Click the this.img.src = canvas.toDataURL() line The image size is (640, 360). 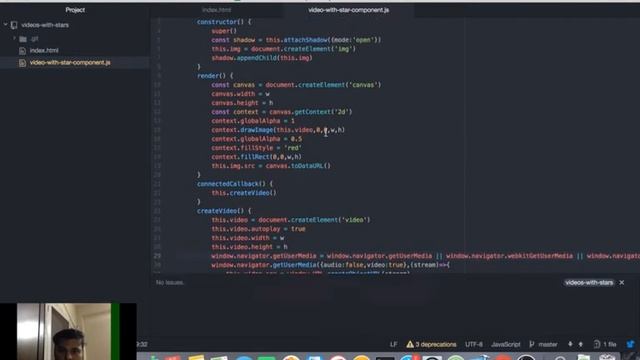[271, 166]
